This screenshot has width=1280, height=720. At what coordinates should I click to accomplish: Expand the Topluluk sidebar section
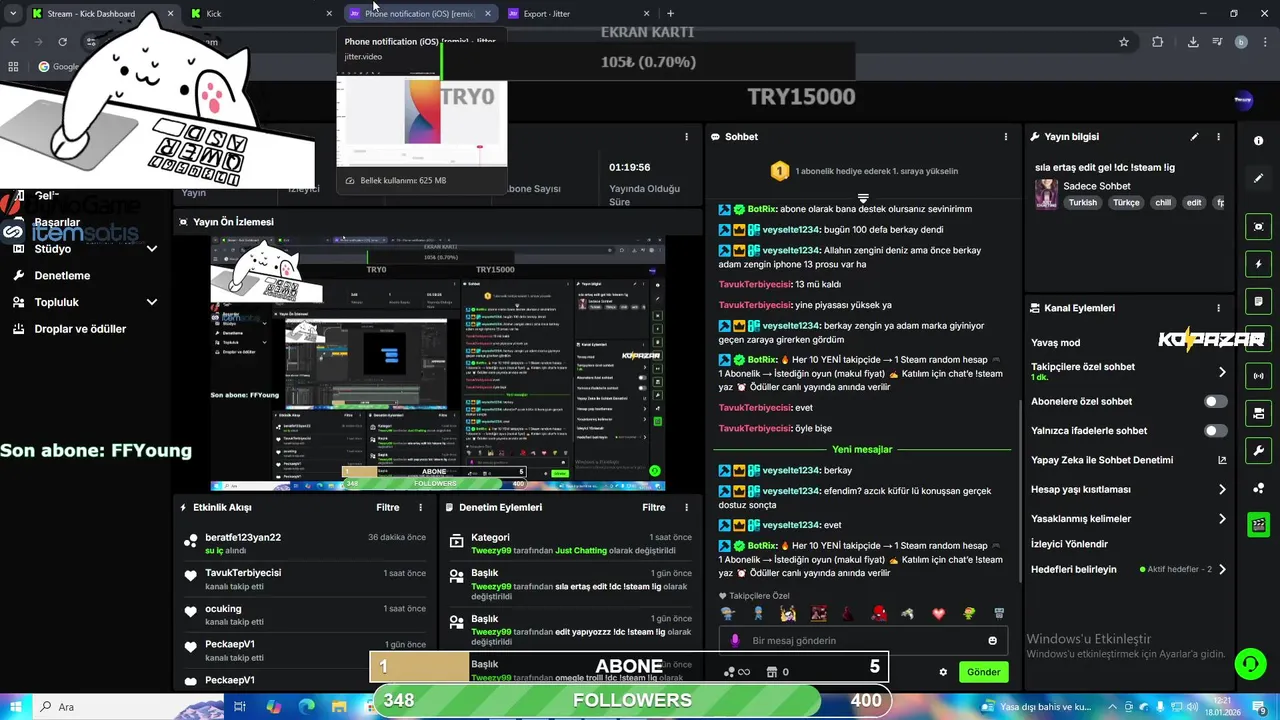(152, 302)
